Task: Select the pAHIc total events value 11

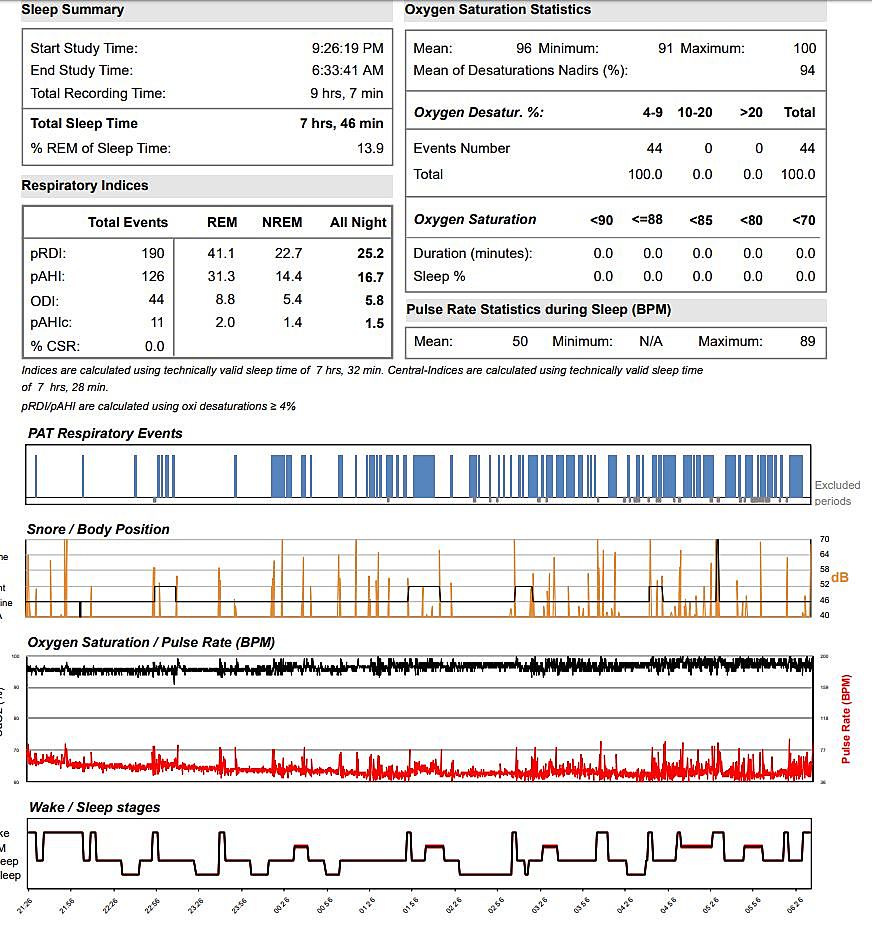Action: [x=157, y=323]
